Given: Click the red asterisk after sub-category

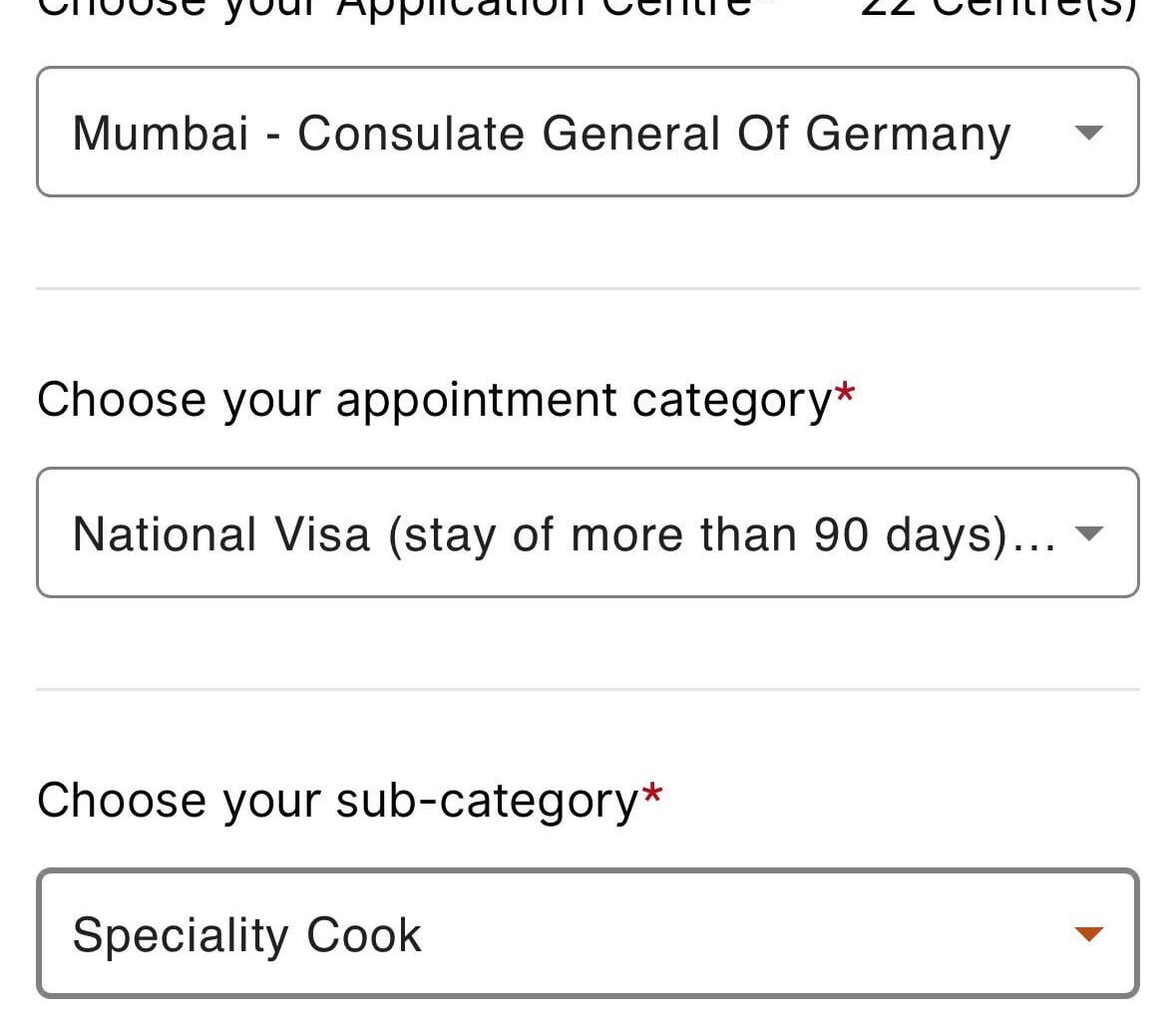Looking at the screenshot, I should [652, 794].
